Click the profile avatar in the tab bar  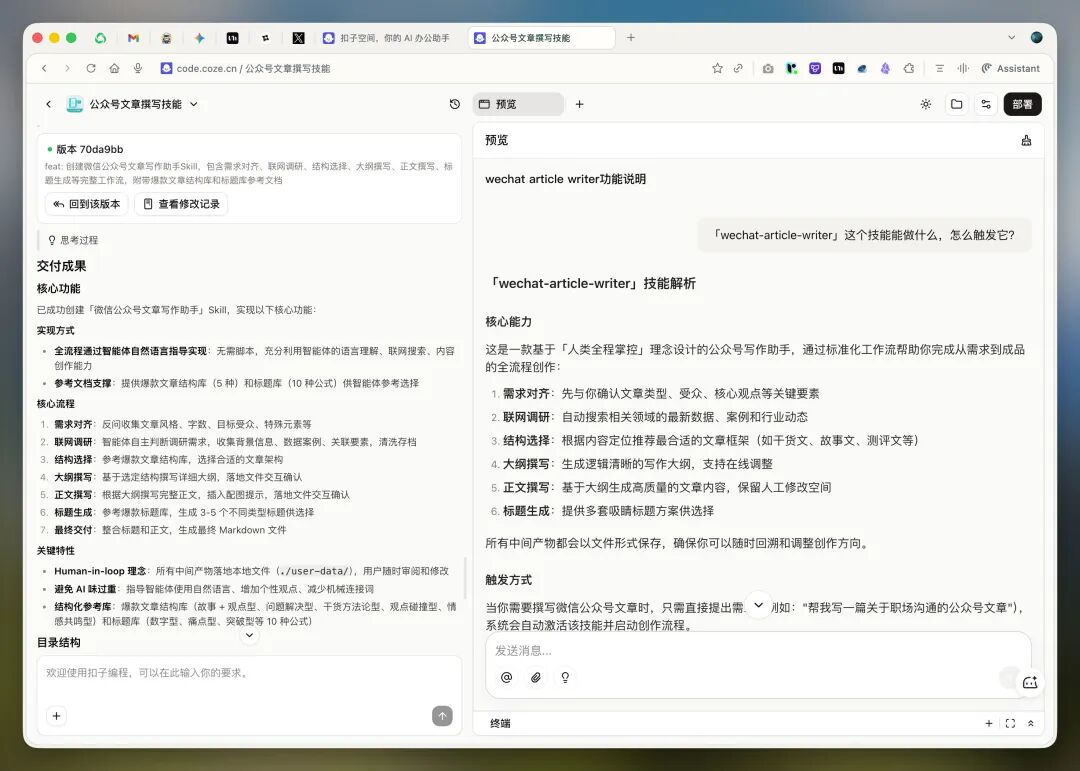[x=1037, y=38]
